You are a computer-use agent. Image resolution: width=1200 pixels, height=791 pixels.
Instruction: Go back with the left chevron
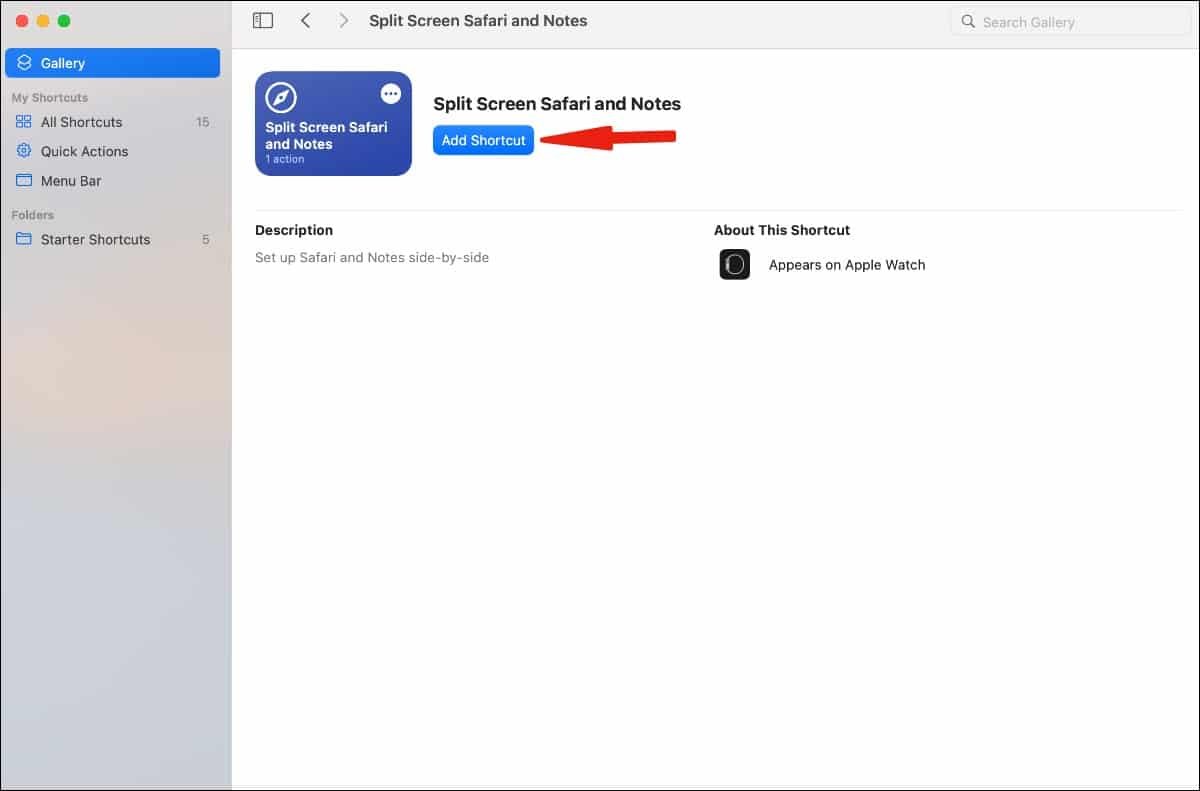pyautogui.click(x=305, y=21)
